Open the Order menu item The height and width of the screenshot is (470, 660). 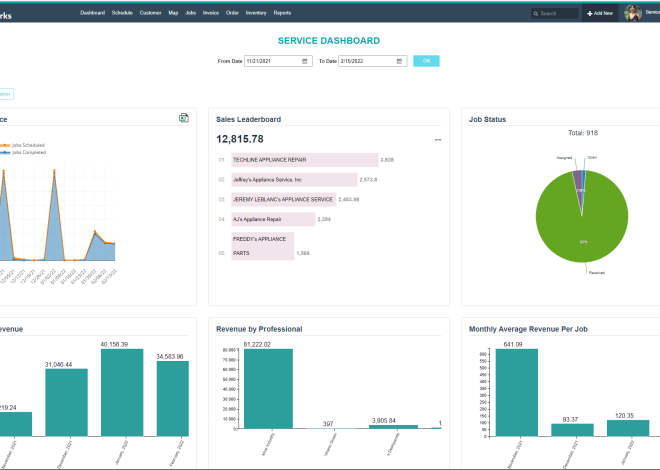click(232, 13)
